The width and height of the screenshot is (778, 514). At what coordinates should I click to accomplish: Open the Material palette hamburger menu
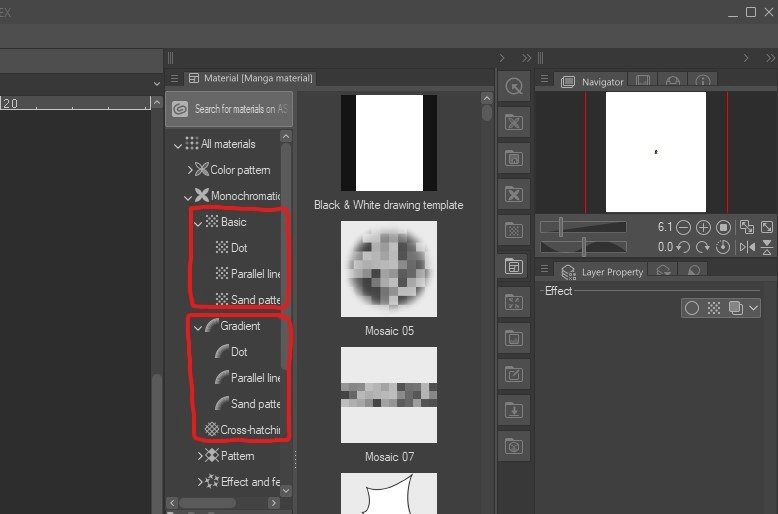[x=174, y=78]
